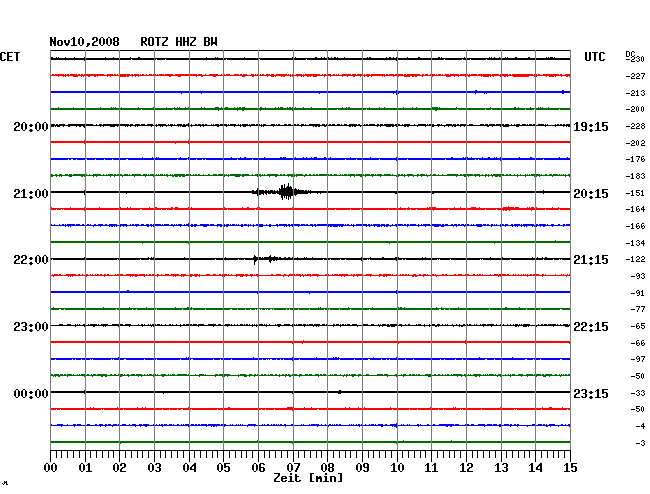Select minute tick label "07" on the axis
650x494 pixels.
[293, 468]
